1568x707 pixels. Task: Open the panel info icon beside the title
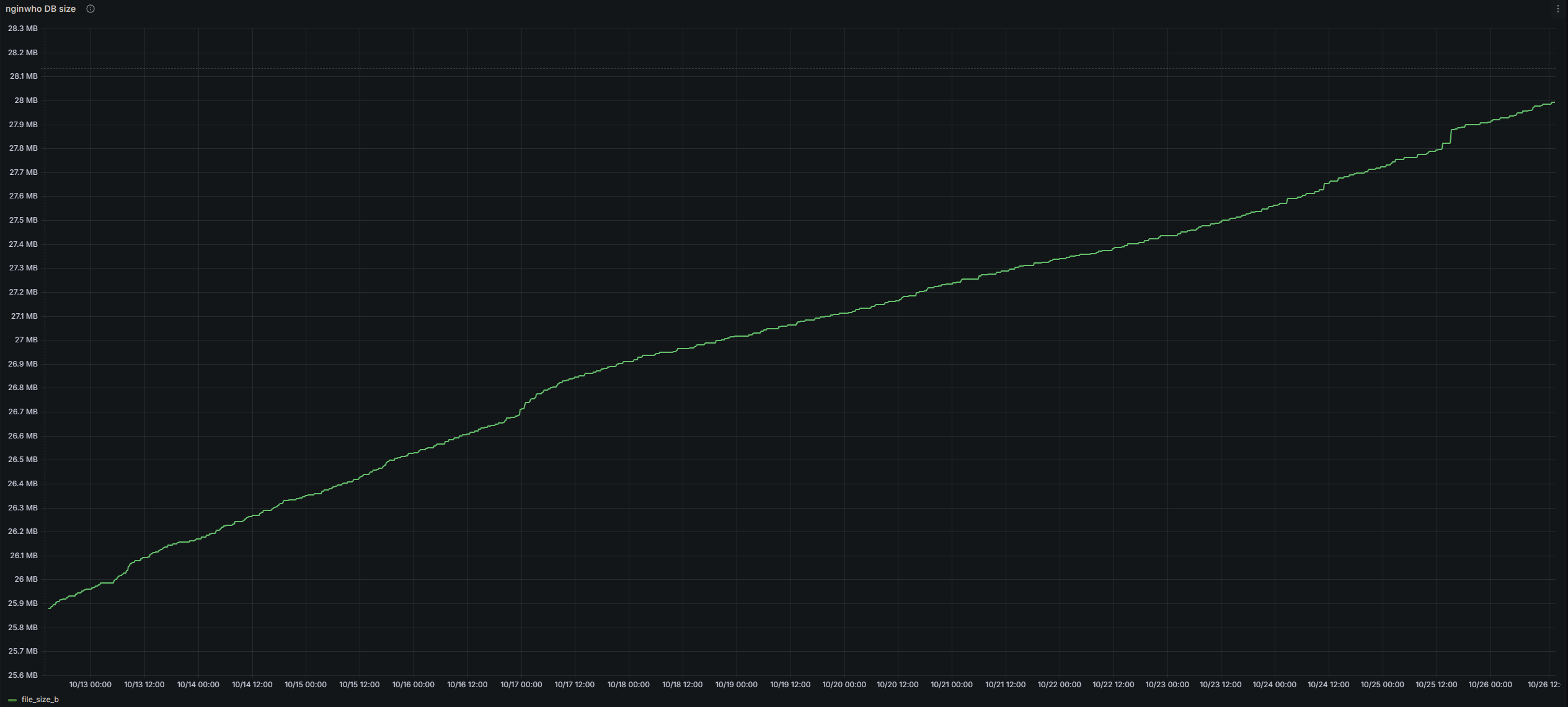[91, 9]
